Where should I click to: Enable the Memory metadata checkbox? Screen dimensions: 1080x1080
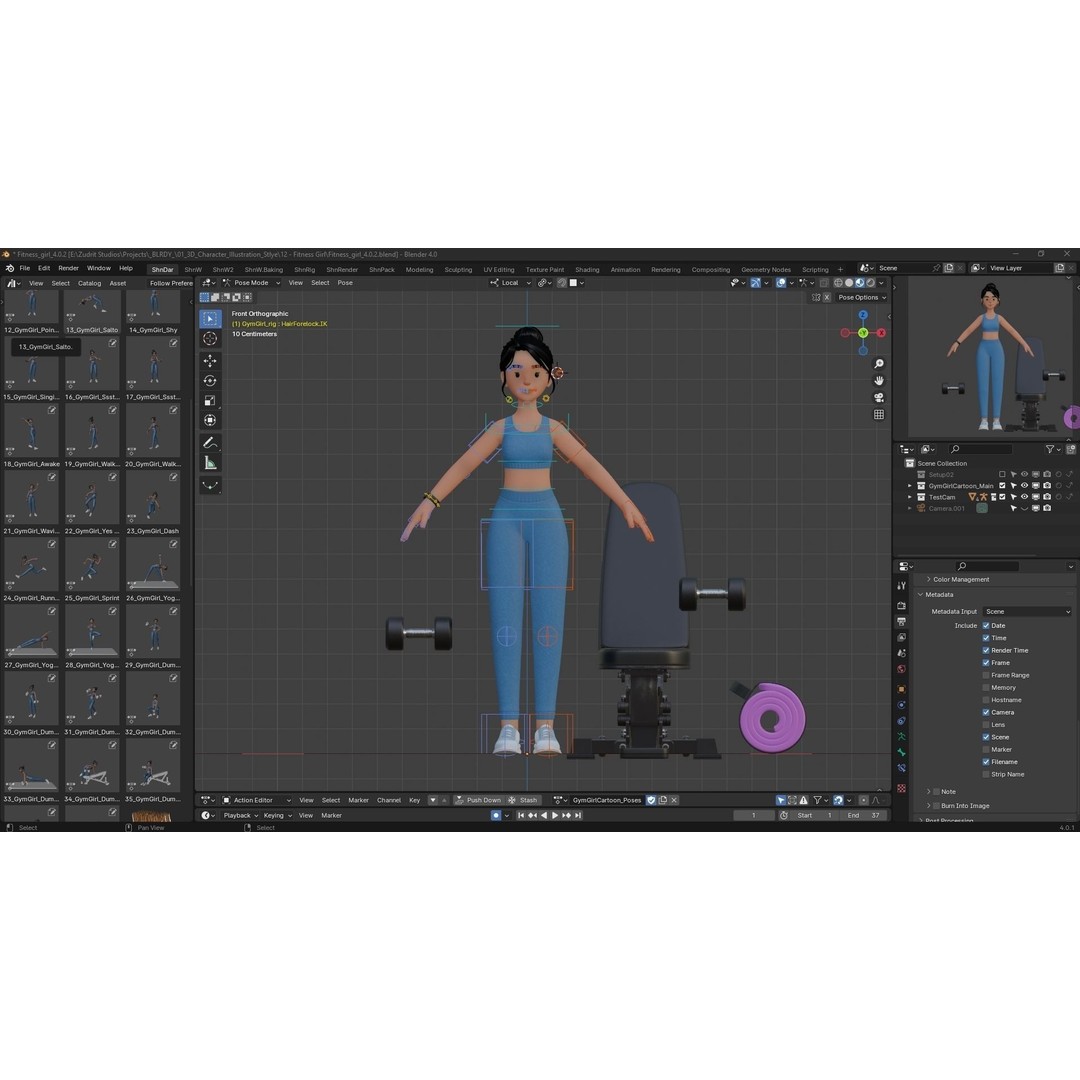pyautogui.click(x=986, y=687)
